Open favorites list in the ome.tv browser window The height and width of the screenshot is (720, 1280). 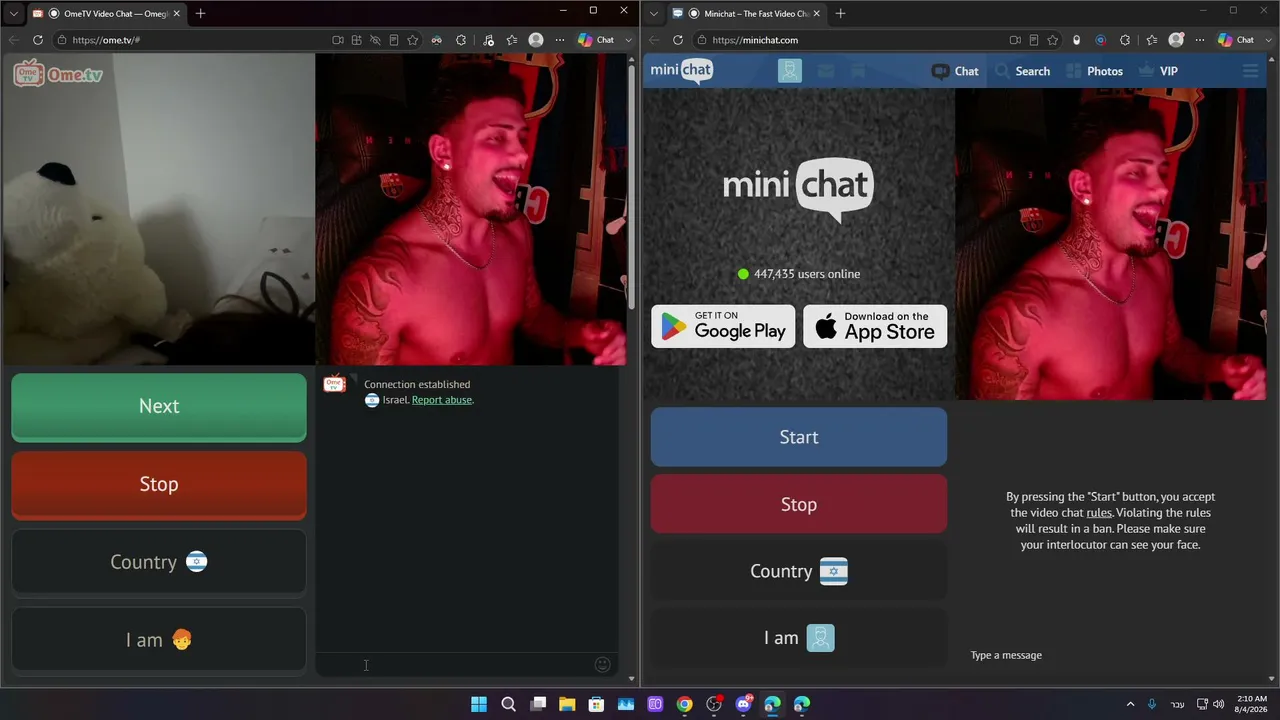pyautogui.click(x=512, y=40)
